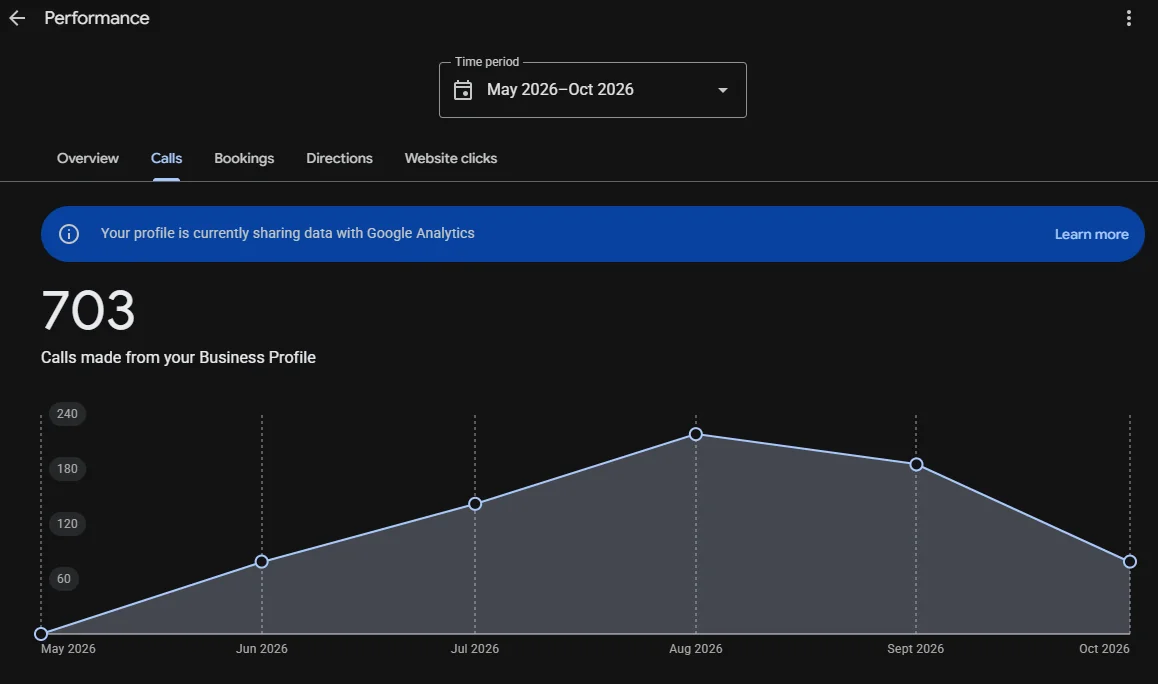Expand the Time period dropdown arrow
The image size is (1158, 684).
coord(723,90)
